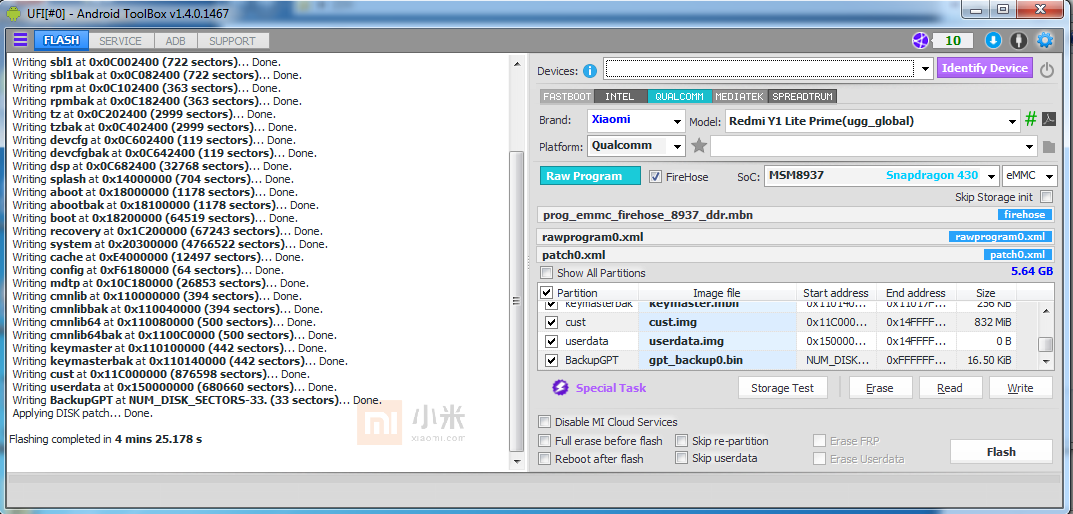Viewport: 1073px width, 514px height.
Task: Click the purple globe network icon
Action: (x=921, y=40)
